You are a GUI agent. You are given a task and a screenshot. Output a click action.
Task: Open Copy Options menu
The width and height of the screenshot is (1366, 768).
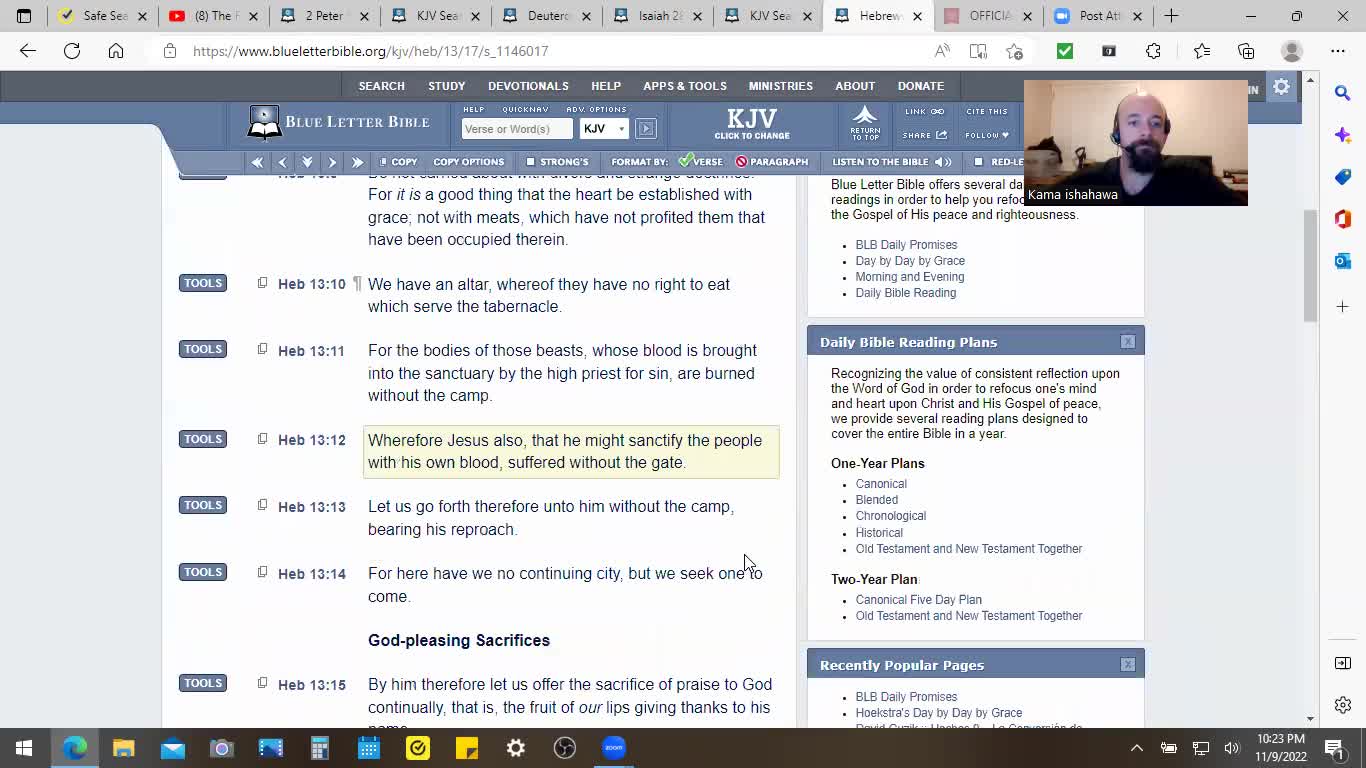[468, 162]
